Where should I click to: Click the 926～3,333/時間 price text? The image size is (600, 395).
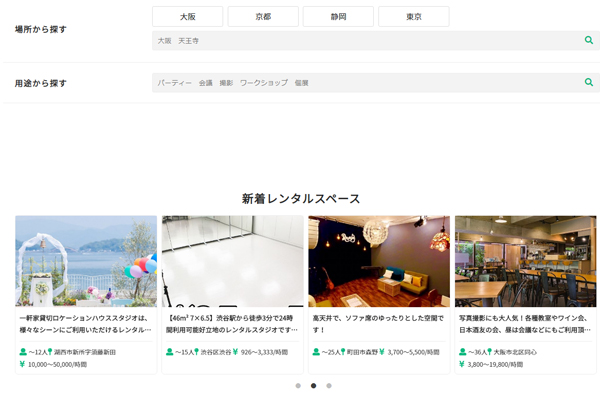(264, 352)
